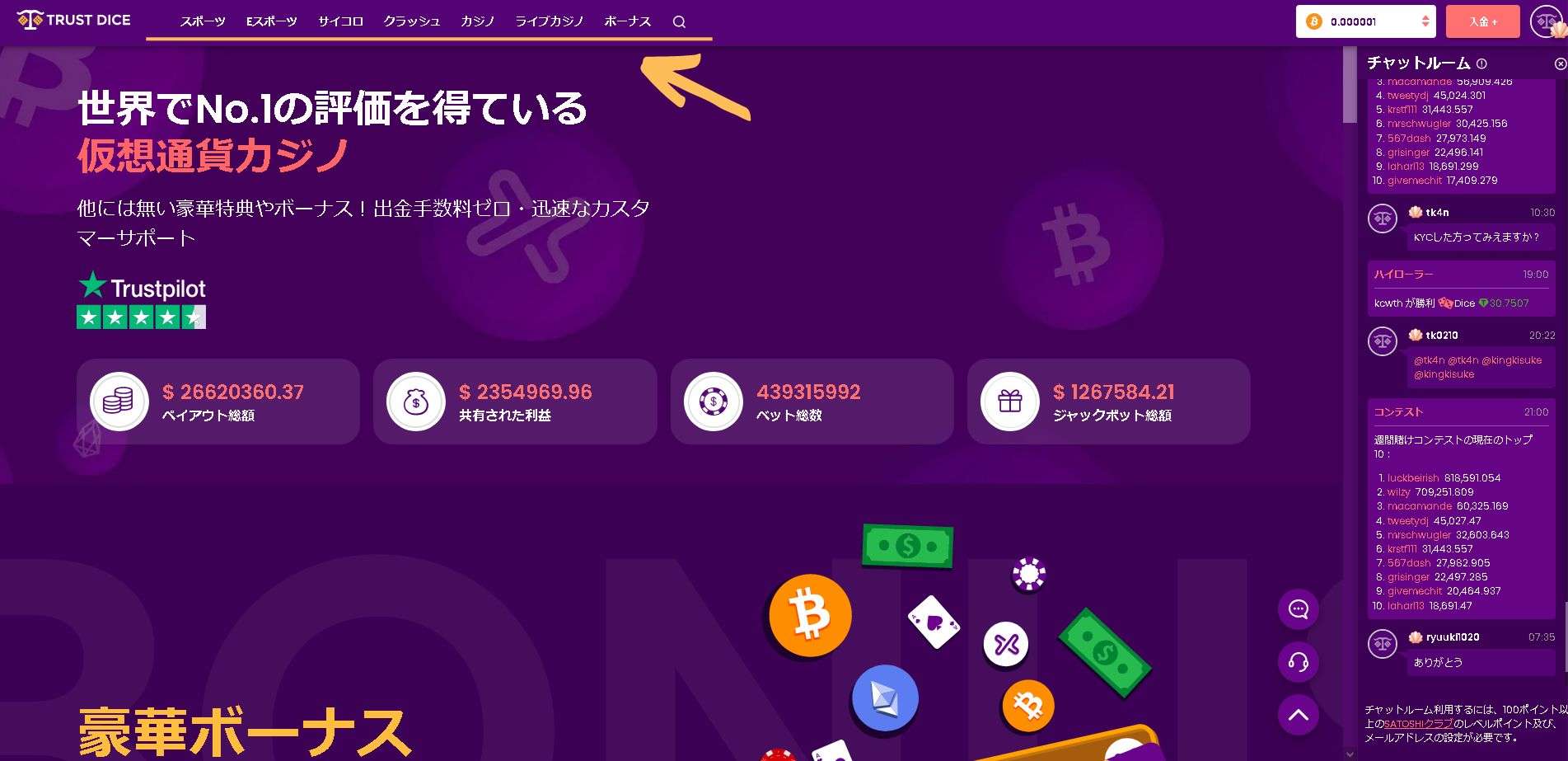Open customer support headset icon
The height and width of the screenshot is (761, 1568).
click(x=1299, y=662)
